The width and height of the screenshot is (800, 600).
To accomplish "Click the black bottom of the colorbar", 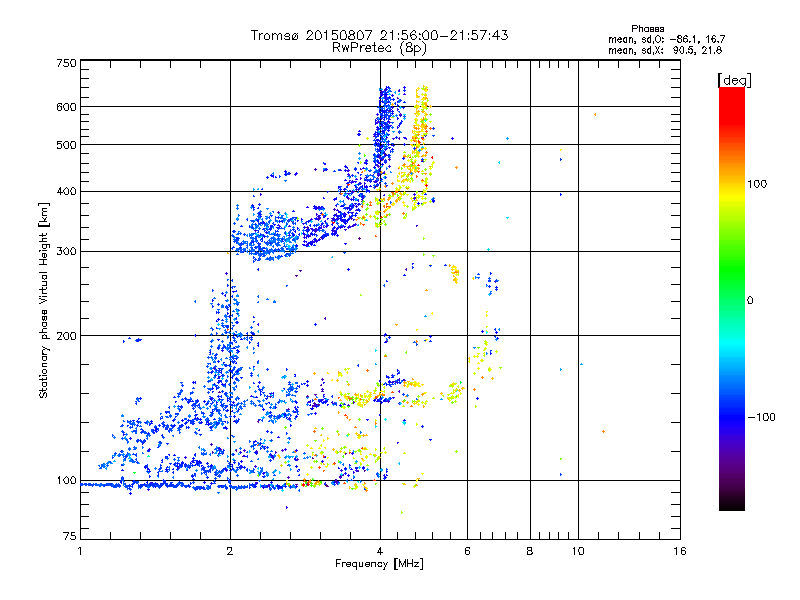I will click(732, 503).
